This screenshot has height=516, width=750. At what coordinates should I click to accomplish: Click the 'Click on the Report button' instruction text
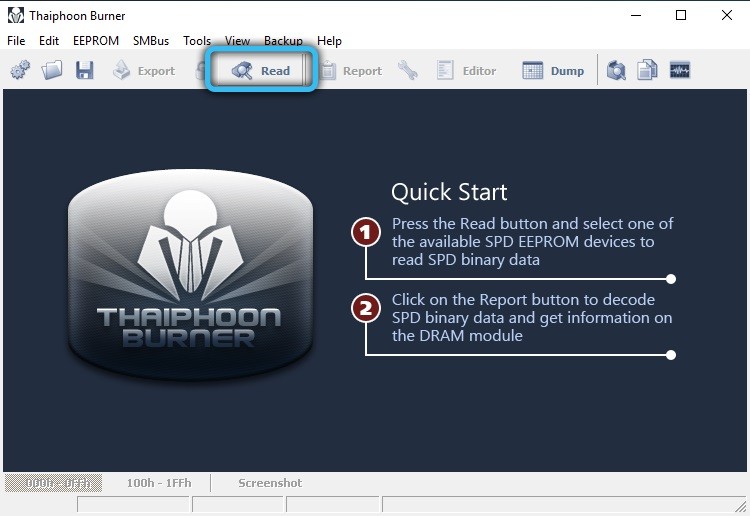click(x=532, y=318)
